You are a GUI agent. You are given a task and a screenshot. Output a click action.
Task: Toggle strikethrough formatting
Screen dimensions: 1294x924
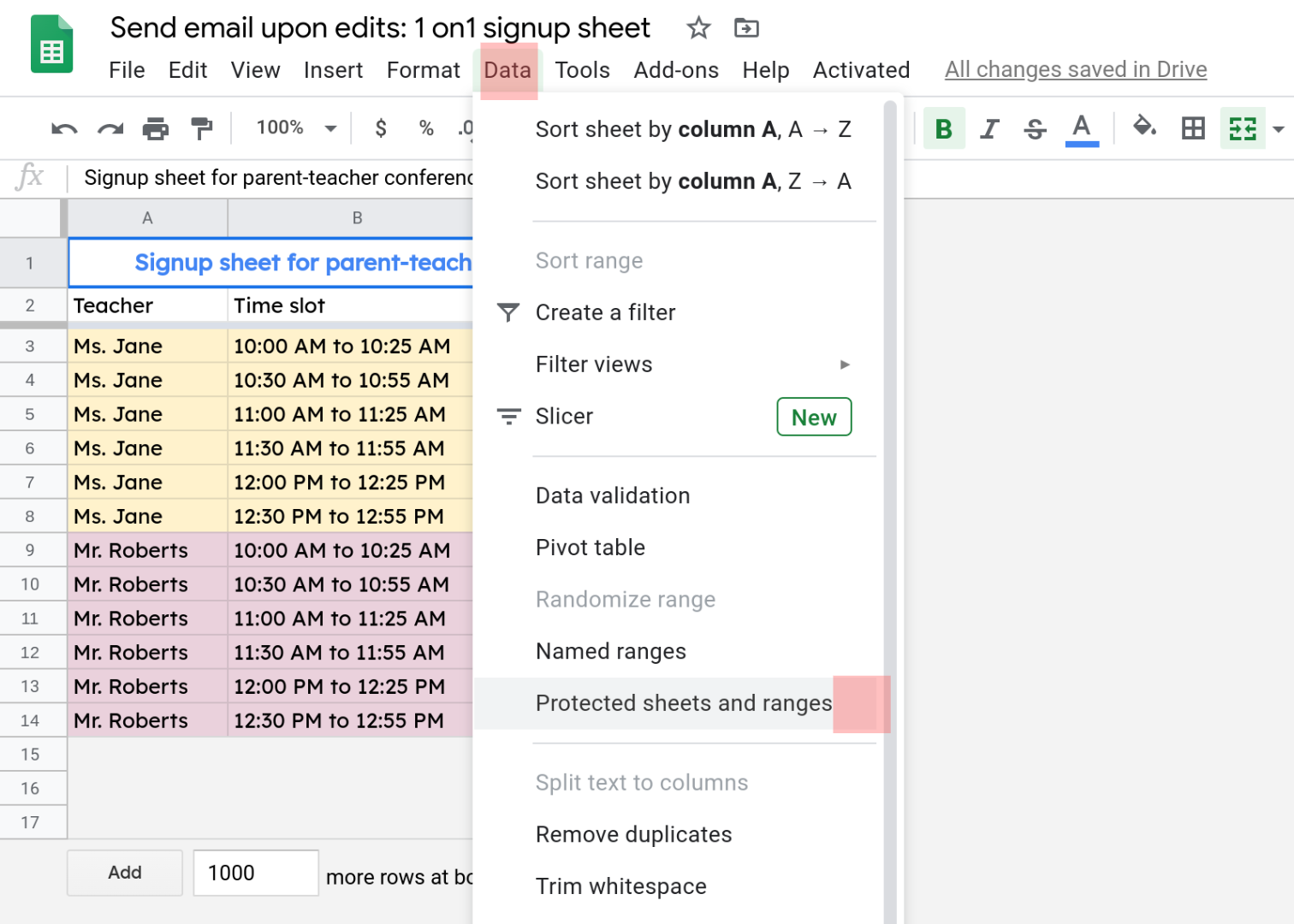(x=1035, y=128)
